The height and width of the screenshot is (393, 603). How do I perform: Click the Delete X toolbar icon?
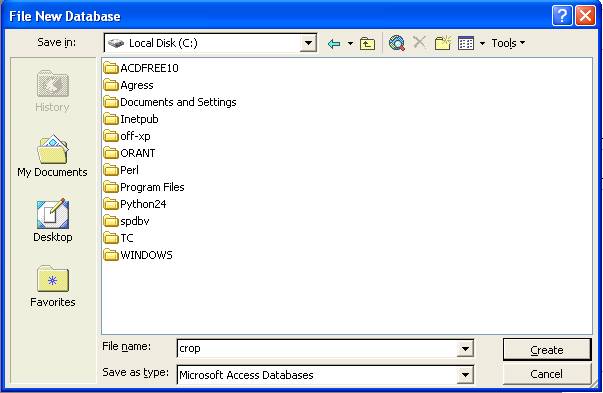point(419,42)
